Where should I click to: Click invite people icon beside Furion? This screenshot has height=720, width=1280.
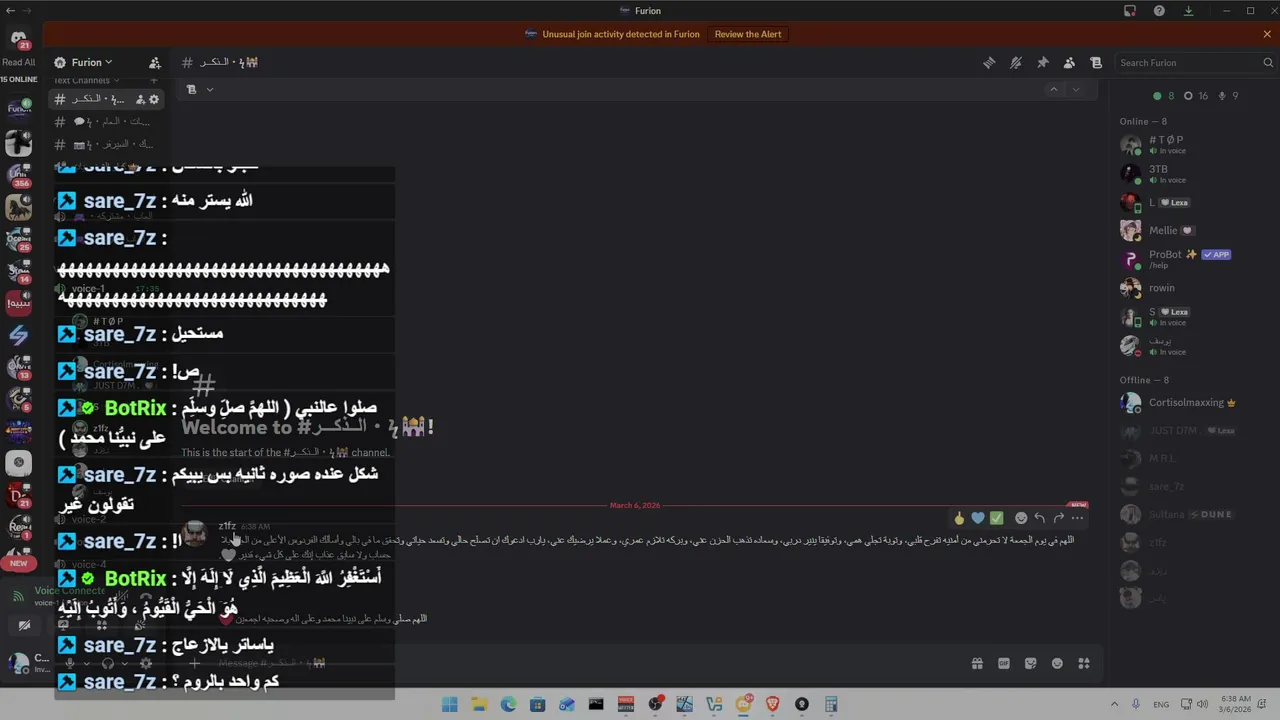pos(154,62)
